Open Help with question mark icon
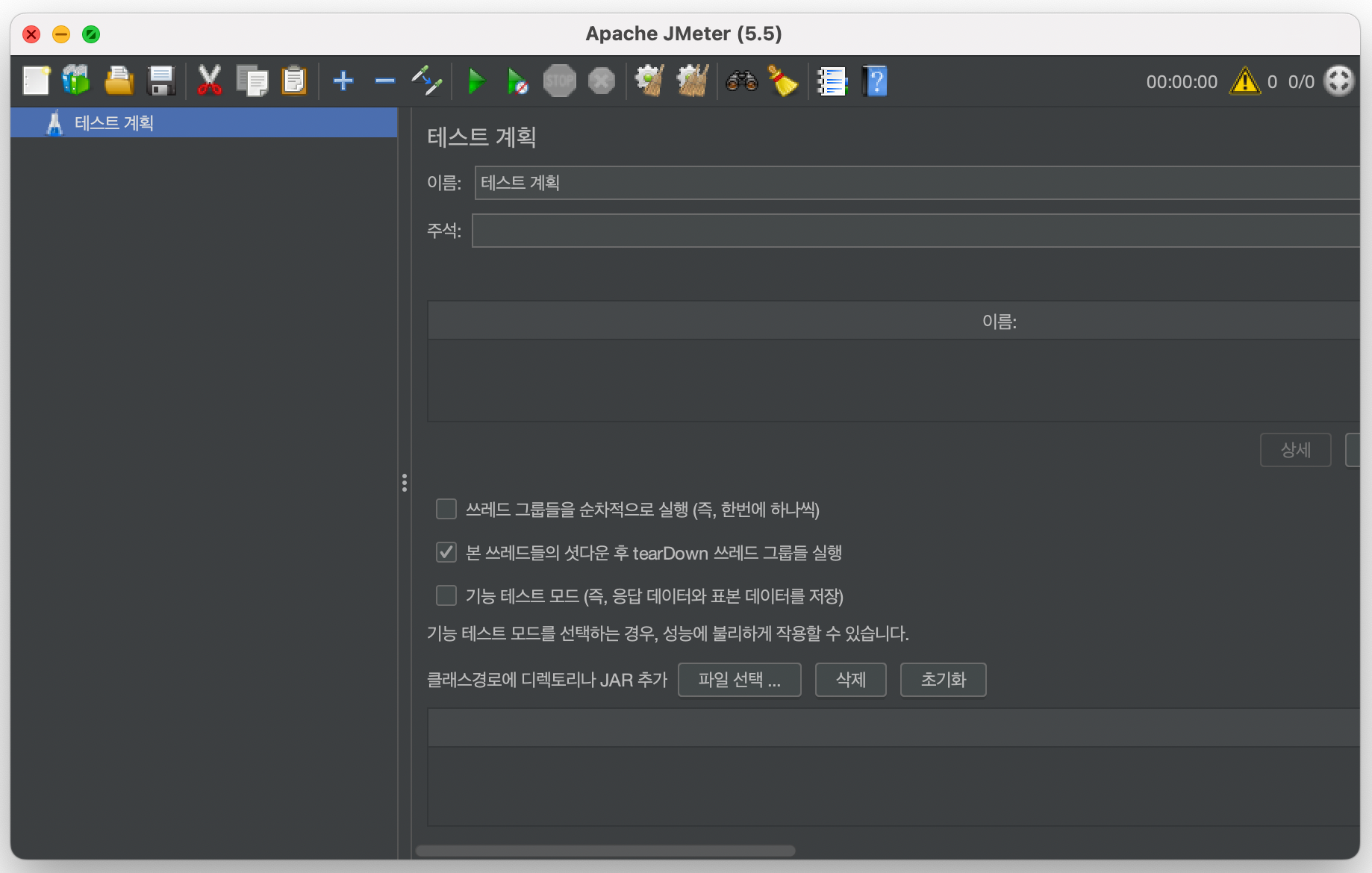Image resolution: width=1372 pixels, height=873 pixels. coord(875,81)
